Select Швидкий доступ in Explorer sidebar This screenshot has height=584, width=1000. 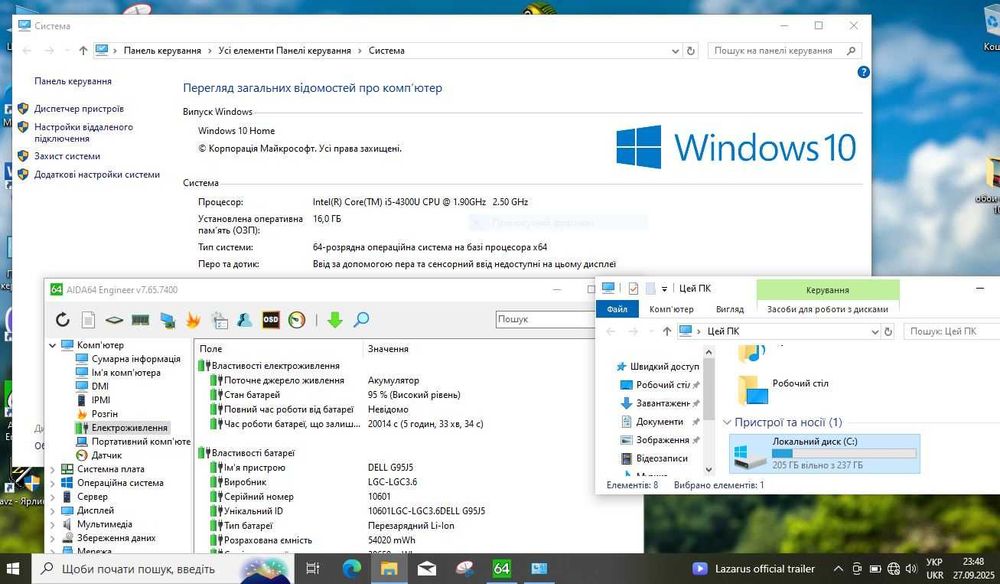(x=658, y=367)
